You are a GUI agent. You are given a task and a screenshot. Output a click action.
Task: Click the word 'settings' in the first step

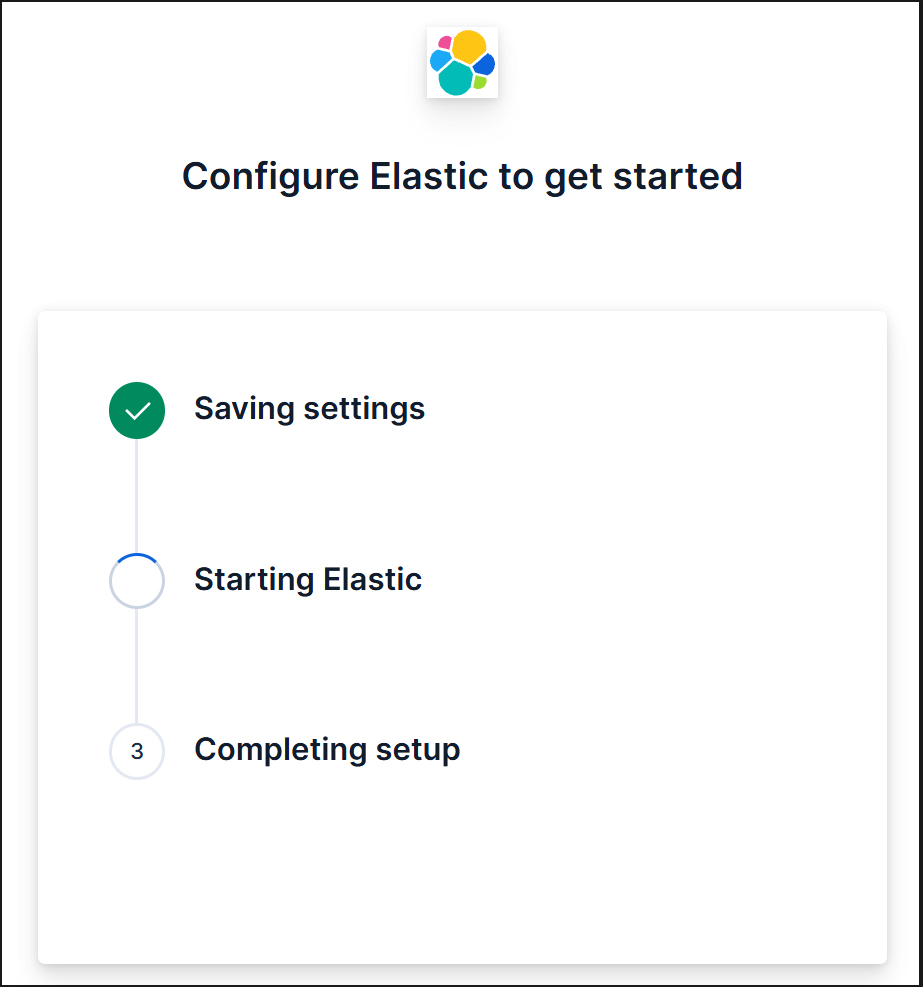pyautogui.click(x=364, y=409)
